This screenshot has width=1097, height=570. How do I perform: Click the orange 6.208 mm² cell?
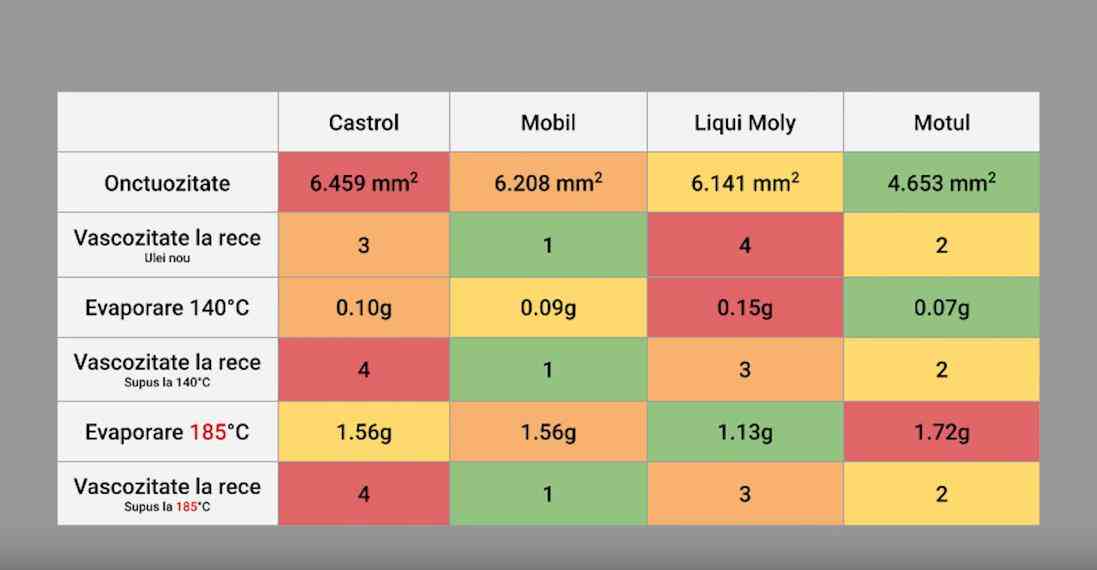click(548, 183)
